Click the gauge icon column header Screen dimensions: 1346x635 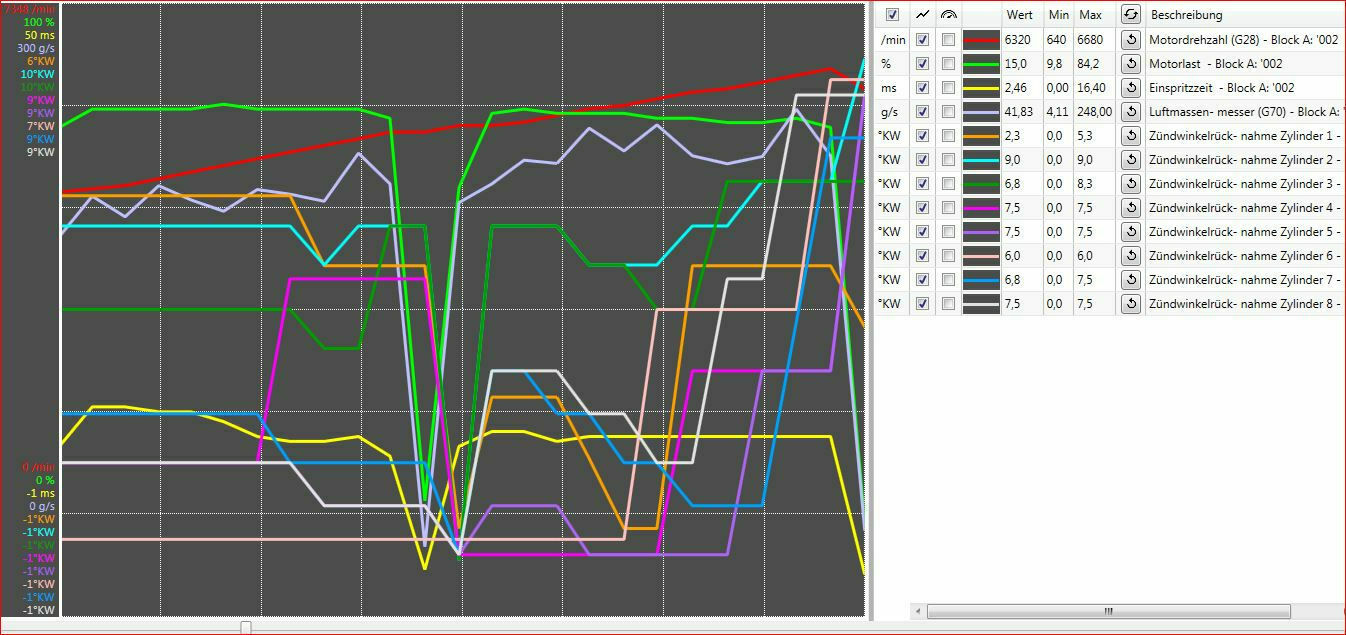tap(948, 15)
